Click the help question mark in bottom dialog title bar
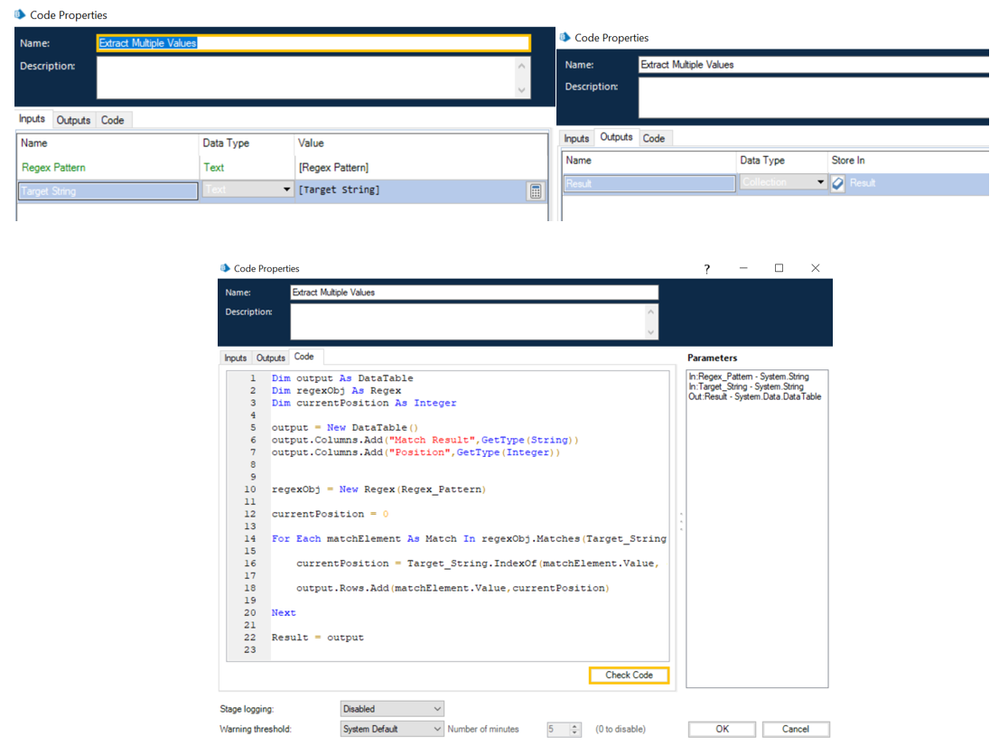 click(706, 268)
